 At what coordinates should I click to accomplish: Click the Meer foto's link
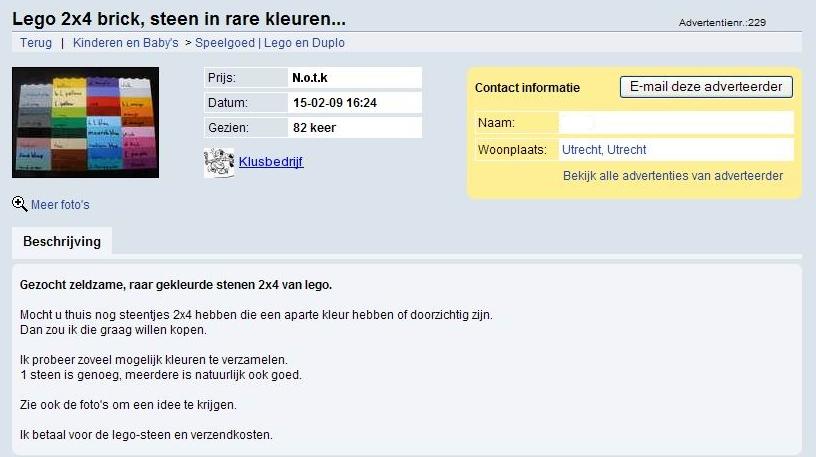pyautogui.click(x=60, y=205)
